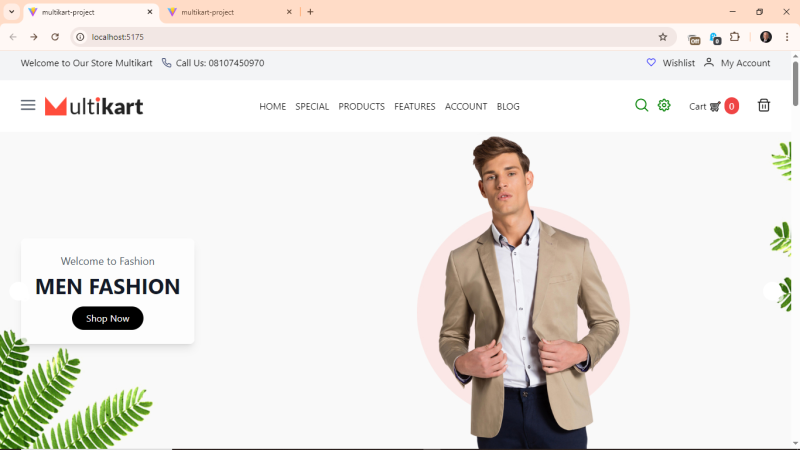Click the Shop Now button

click(107, 318)
